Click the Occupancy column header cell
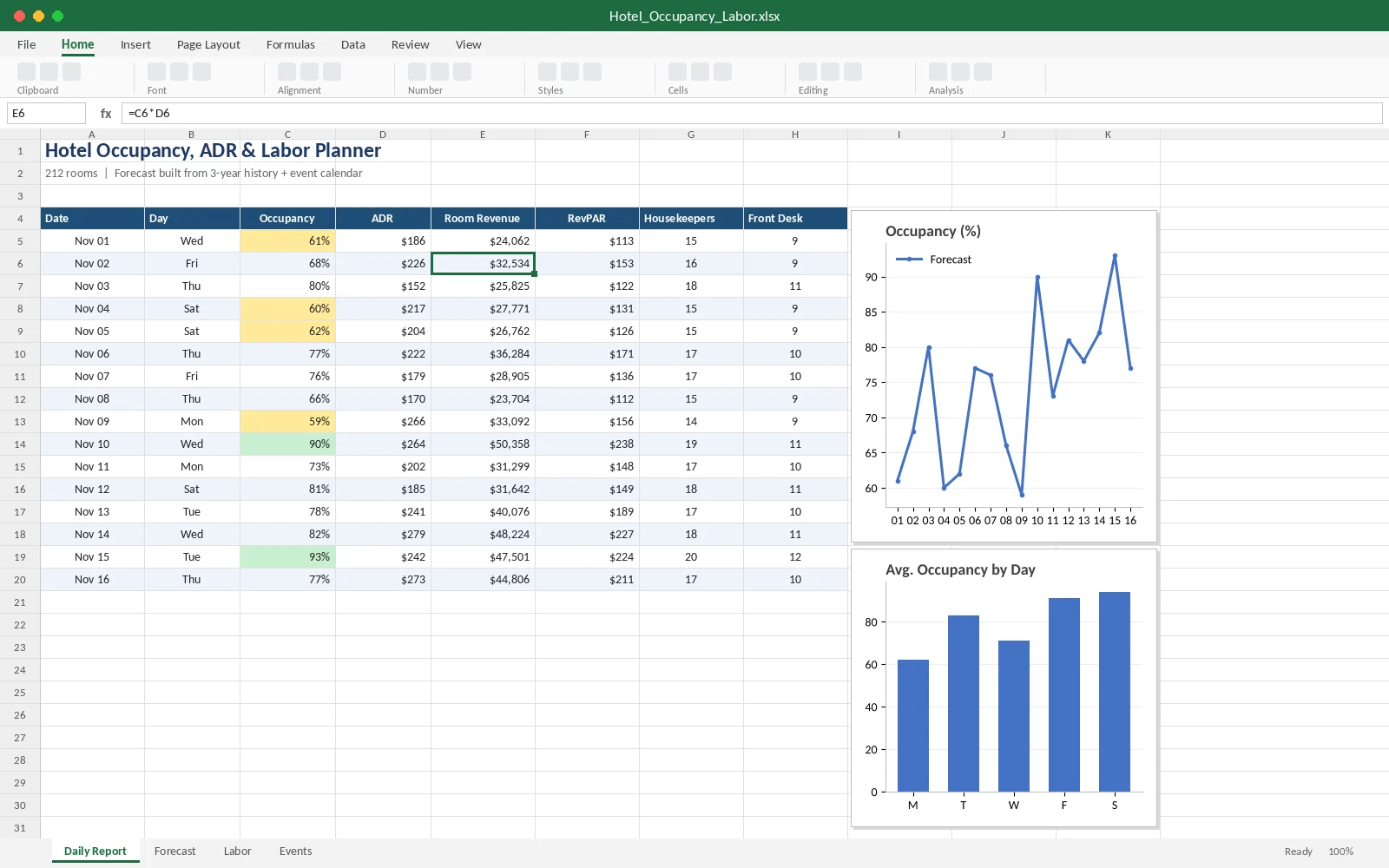 287,219
